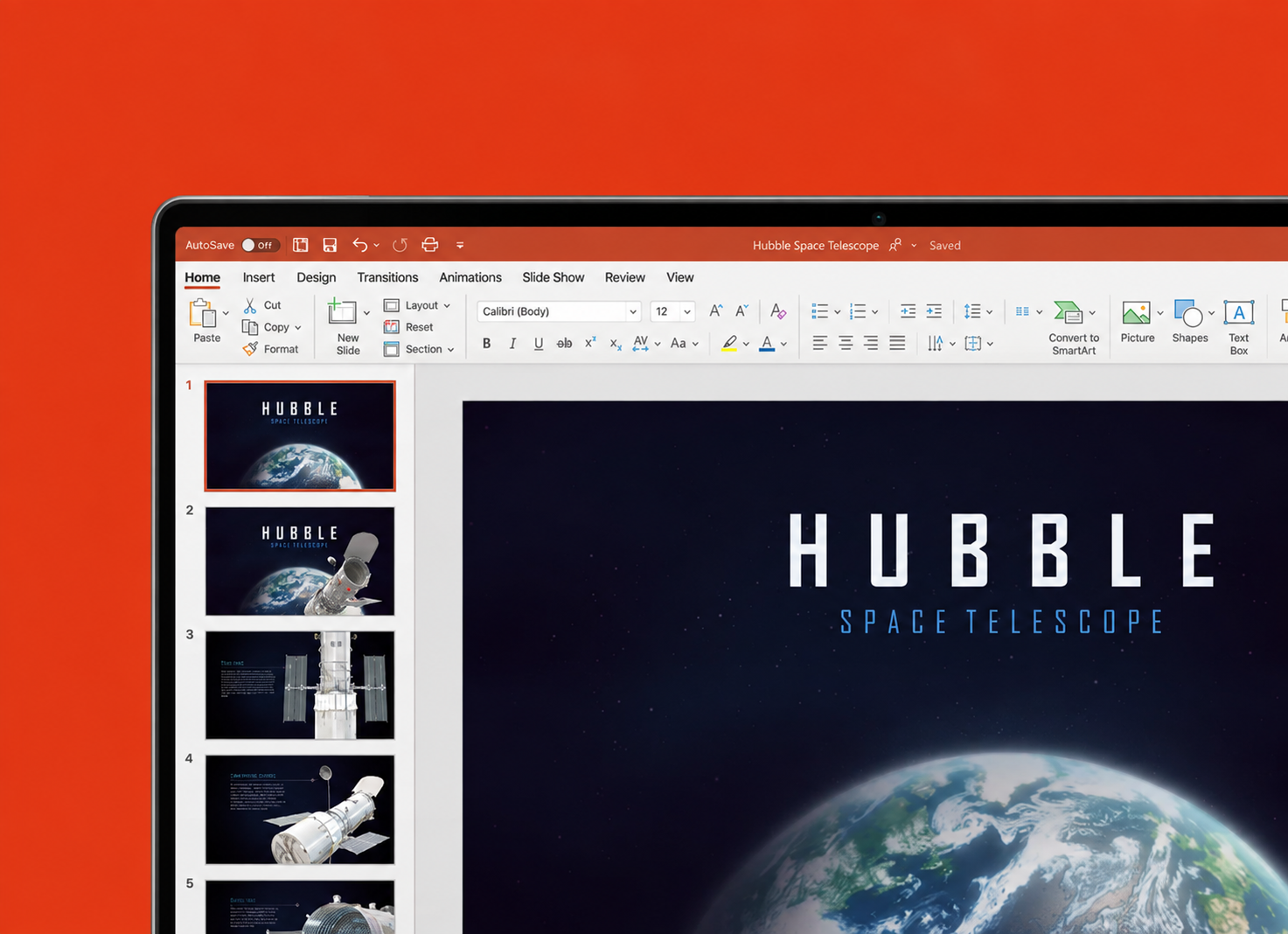The height and width of the screenshot is (934, 1288).
Task: Switch to the Transitions tab
Action: pos(387,277)
